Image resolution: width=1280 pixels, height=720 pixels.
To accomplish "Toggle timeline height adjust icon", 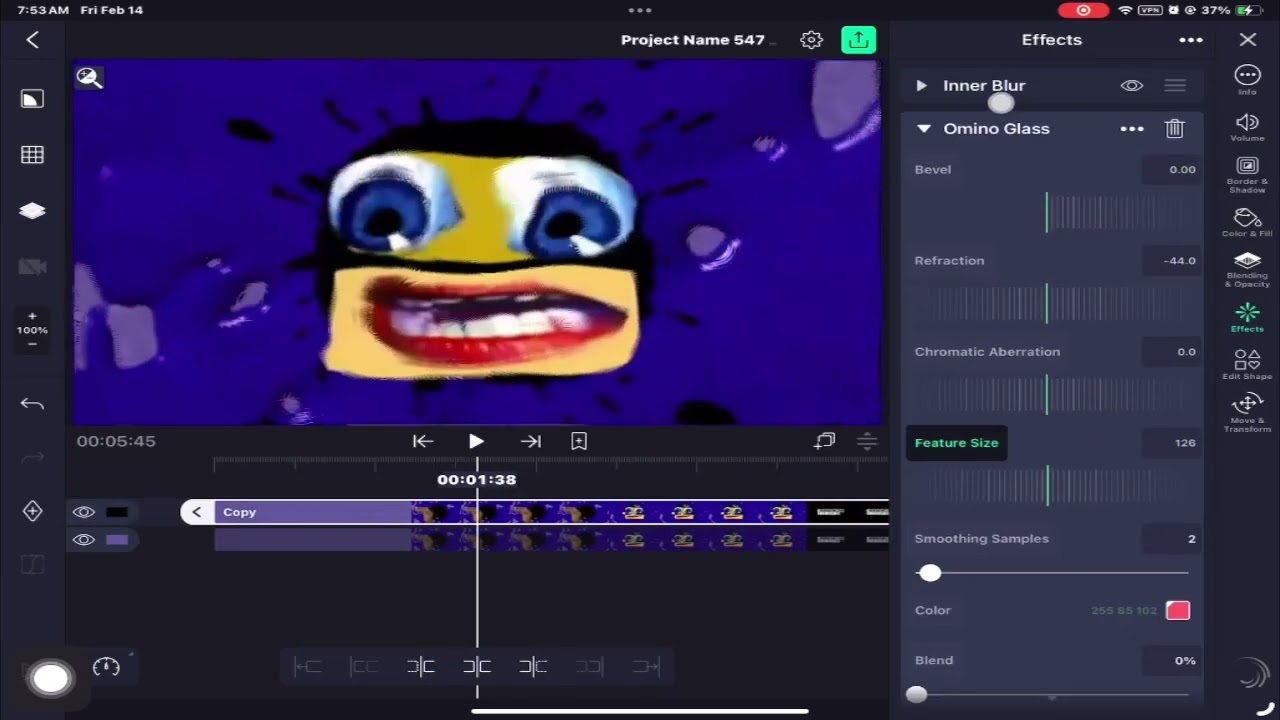I will point(867,441).
